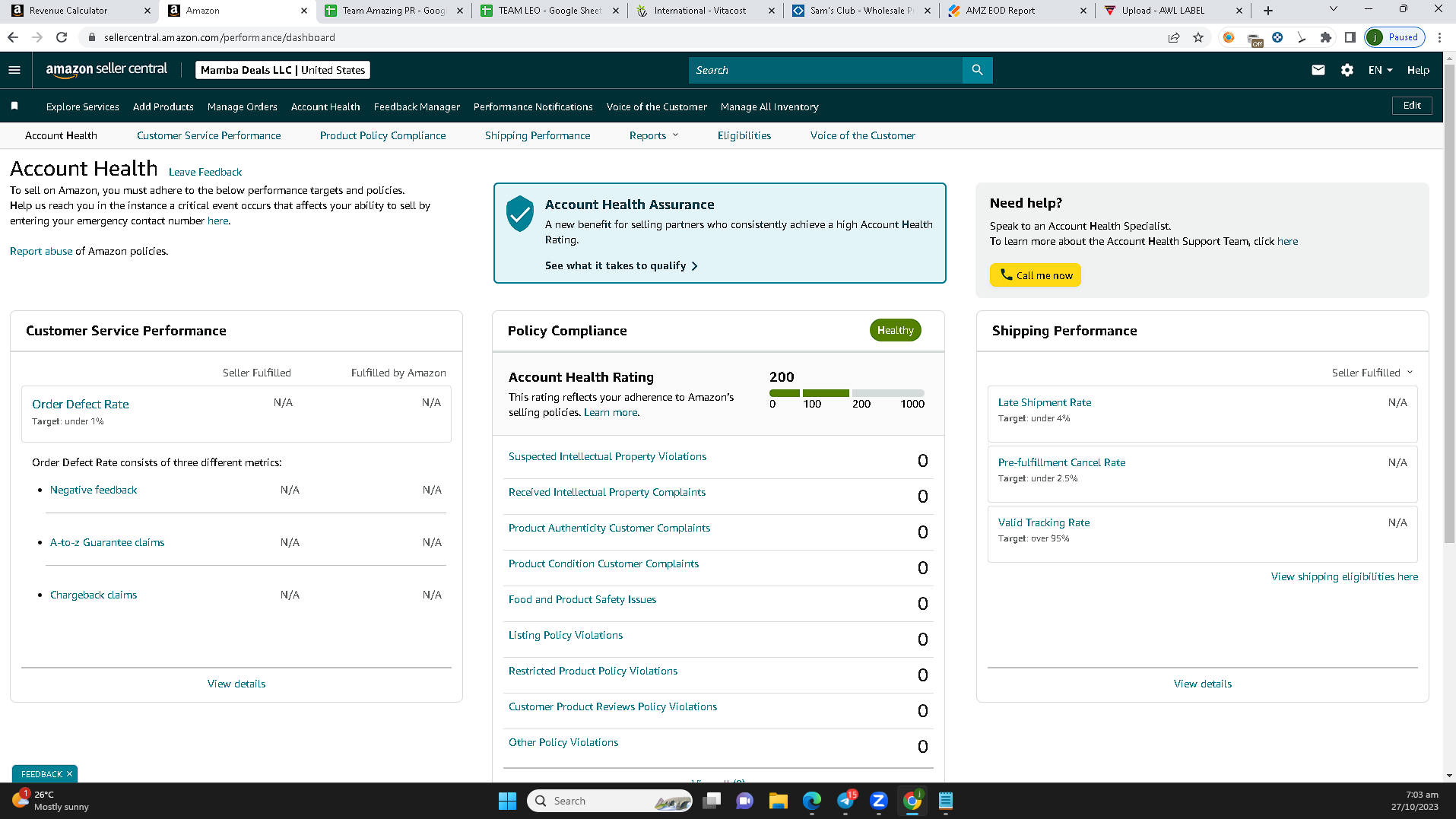Click the Help link in the header
The width and height of the screenshot is (1456, 819).
(1418, 70)
